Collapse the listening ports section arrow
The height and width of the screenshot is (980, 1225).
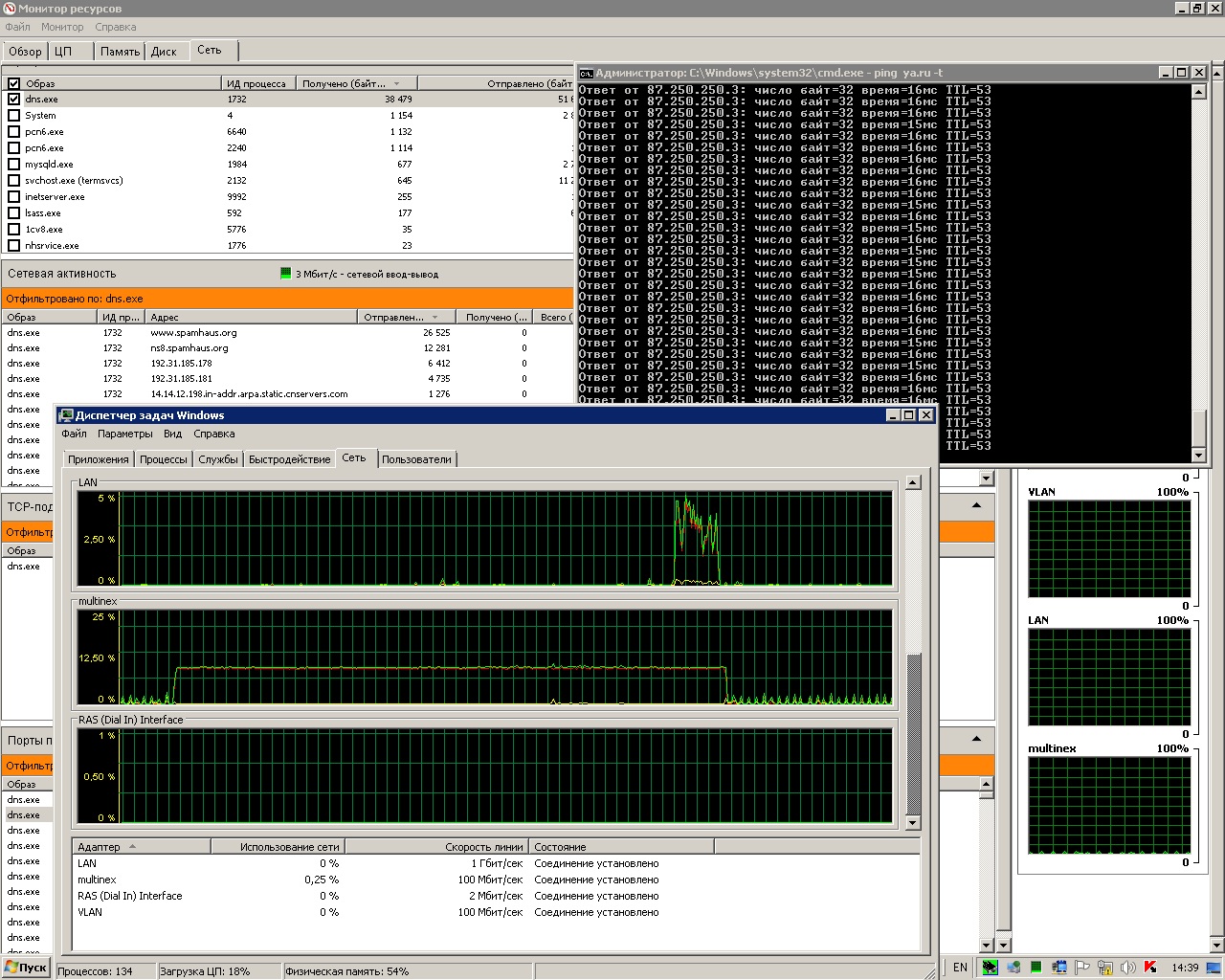[976, 739]
